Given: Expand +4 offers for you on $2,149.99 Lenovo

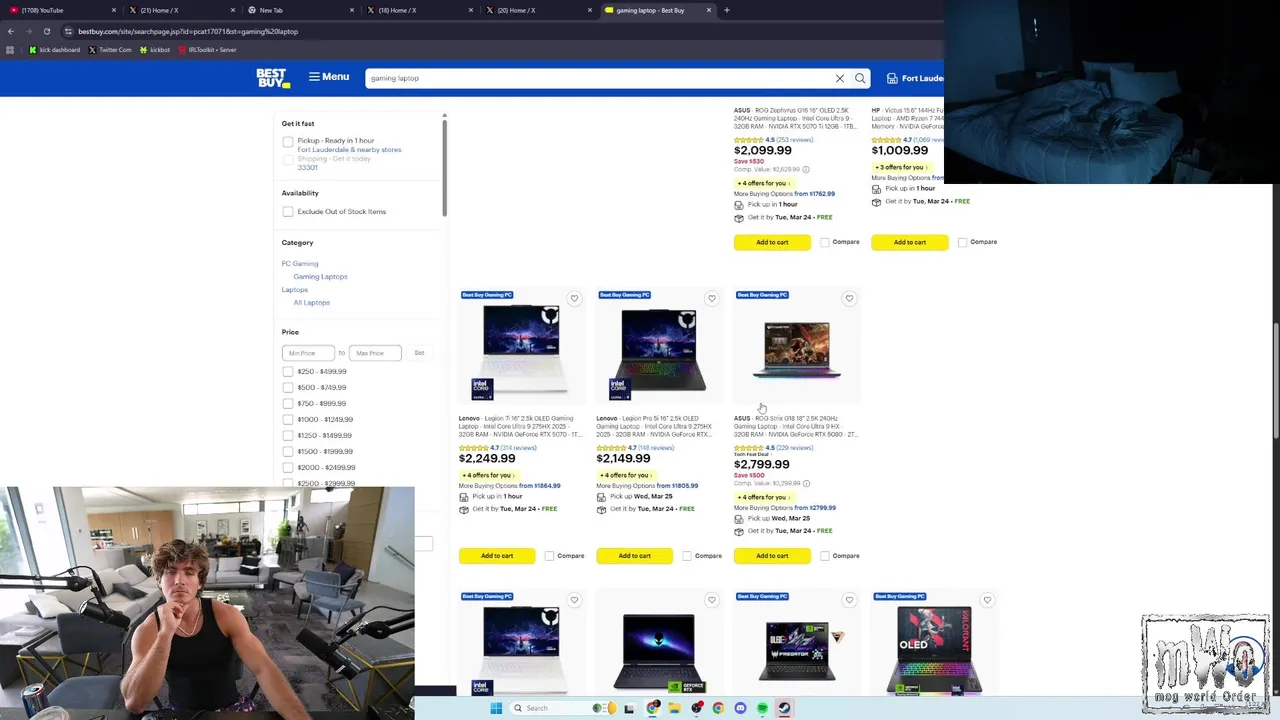Looking at the screenshot, I should coord(625,475).
